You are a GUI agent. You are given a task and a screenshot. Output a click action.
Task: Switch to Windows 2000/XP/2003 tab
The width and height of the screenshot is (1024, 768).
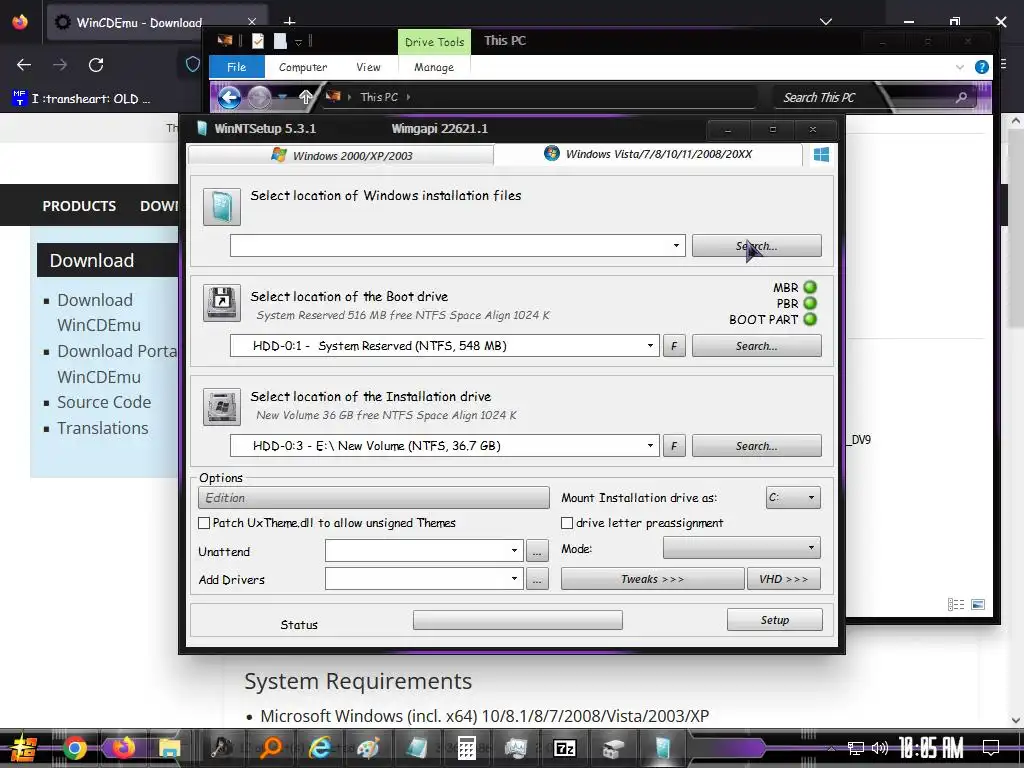tap(341, 155)
